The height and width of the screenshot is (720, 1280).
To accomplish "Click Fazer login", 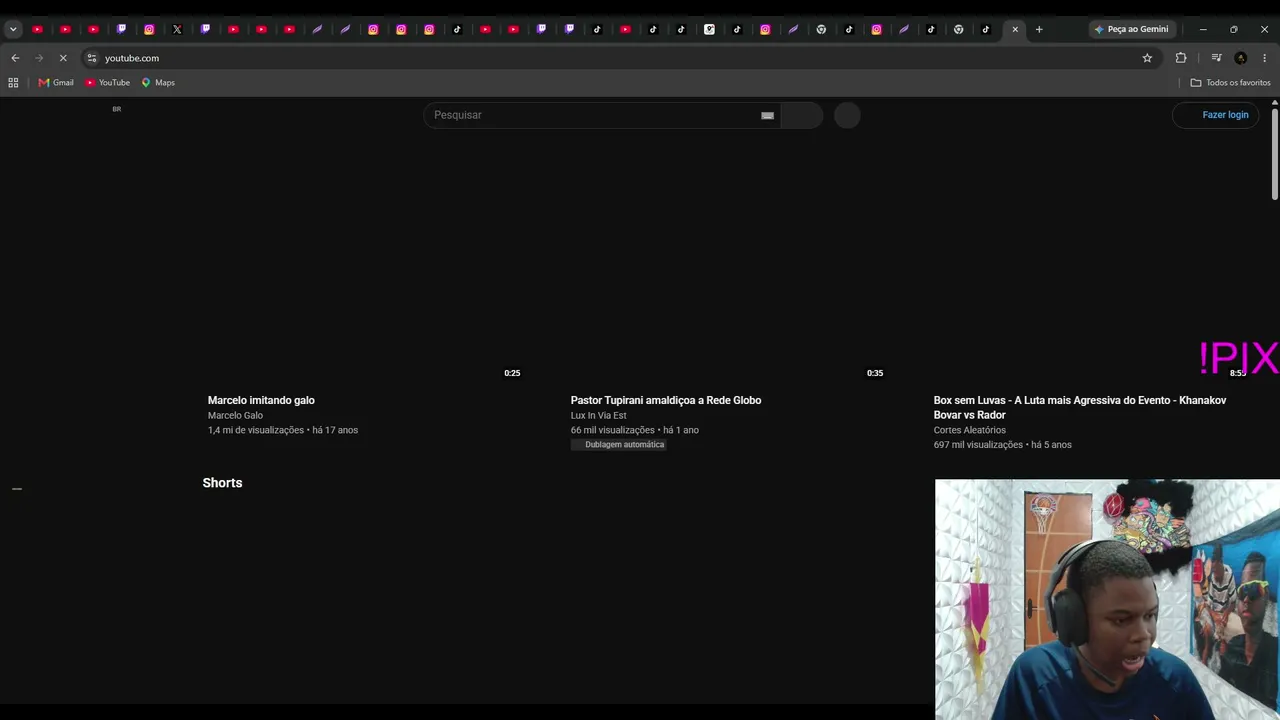I will click(x=1215, y=115).
